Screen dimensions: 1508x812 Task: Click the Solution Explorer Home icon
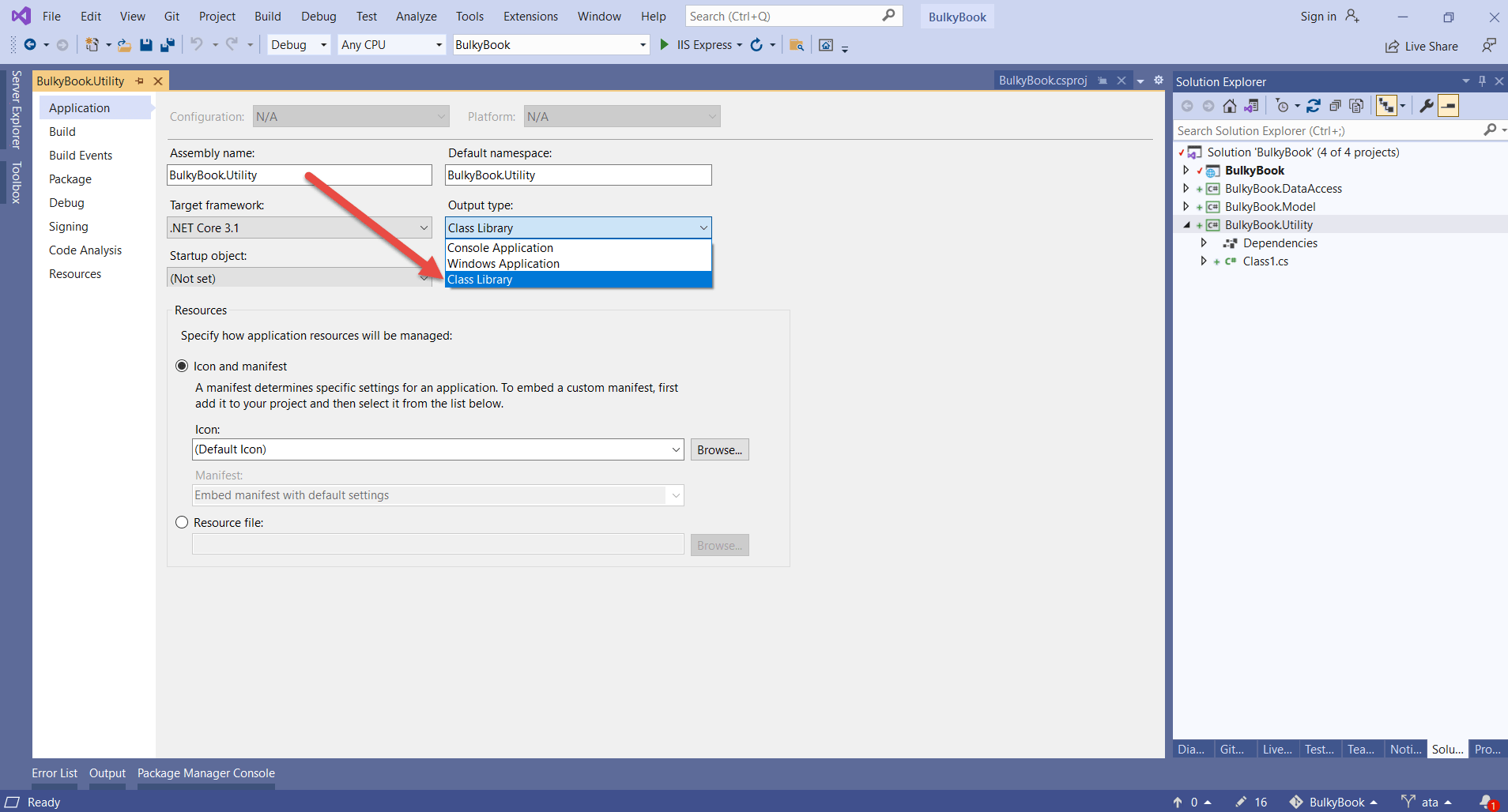tap(1230, 106)
